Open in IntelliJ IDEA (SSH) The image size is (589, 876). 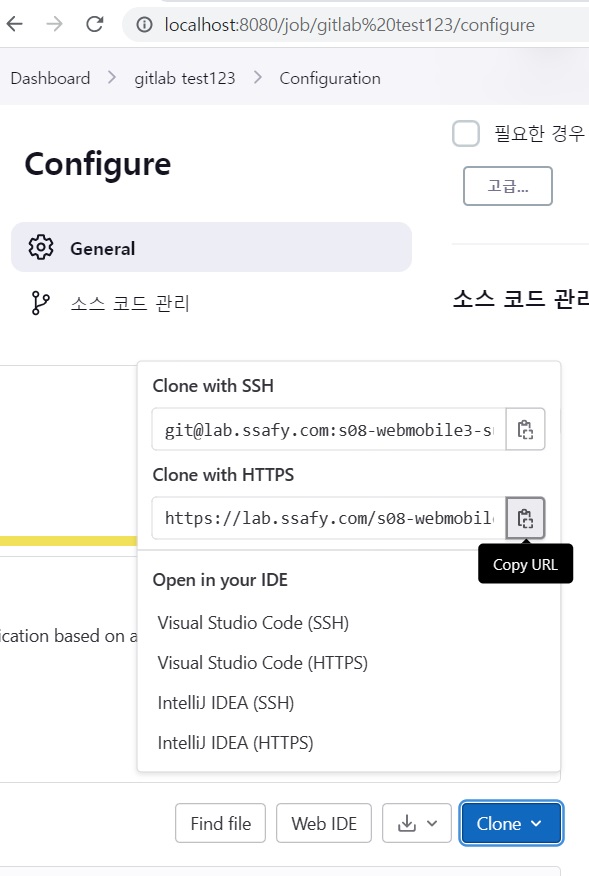click(x=226, y=703)
